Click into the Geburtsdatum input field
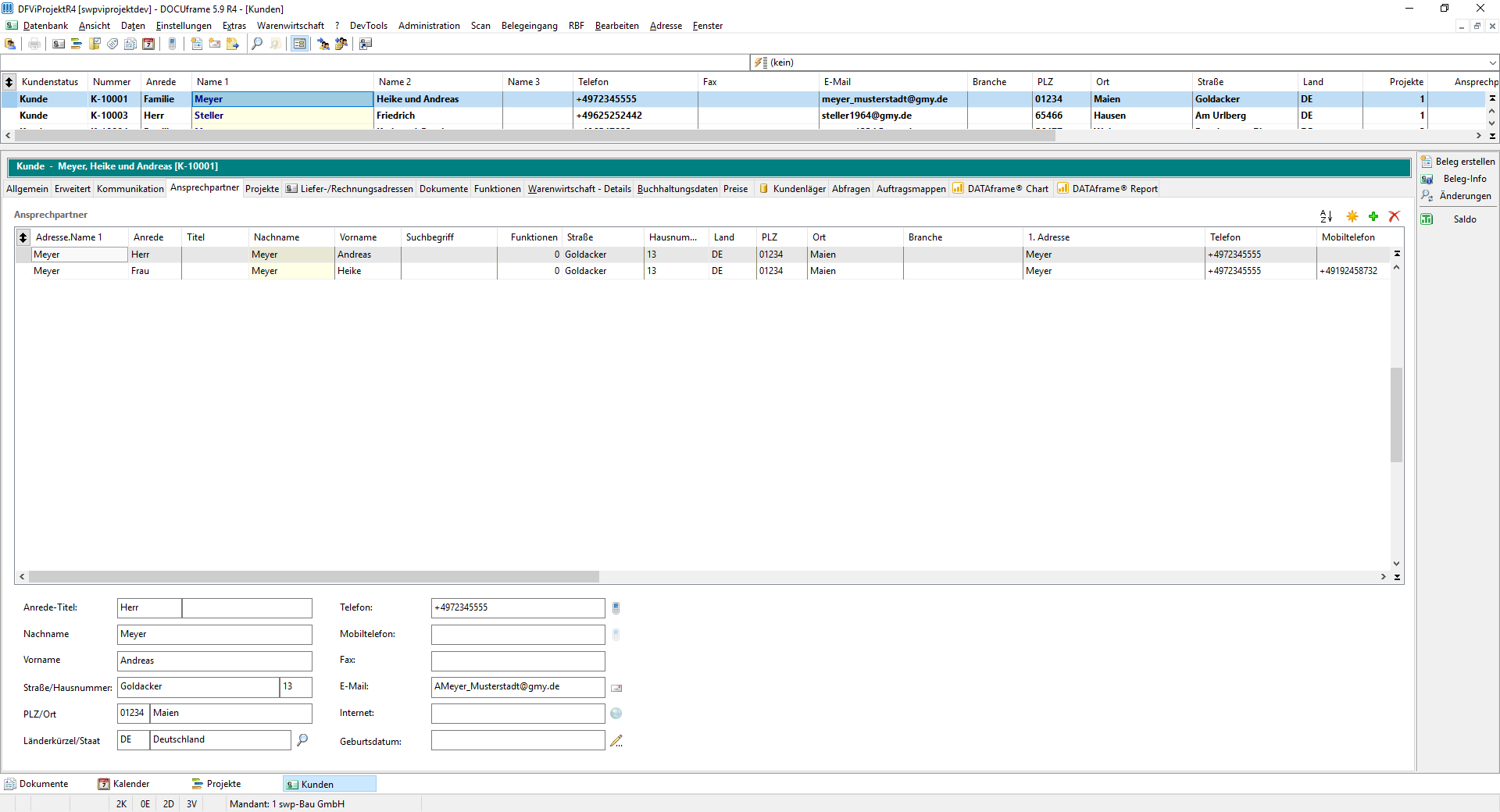Viewport: 1500px width, 812px height. coord(518,740)
